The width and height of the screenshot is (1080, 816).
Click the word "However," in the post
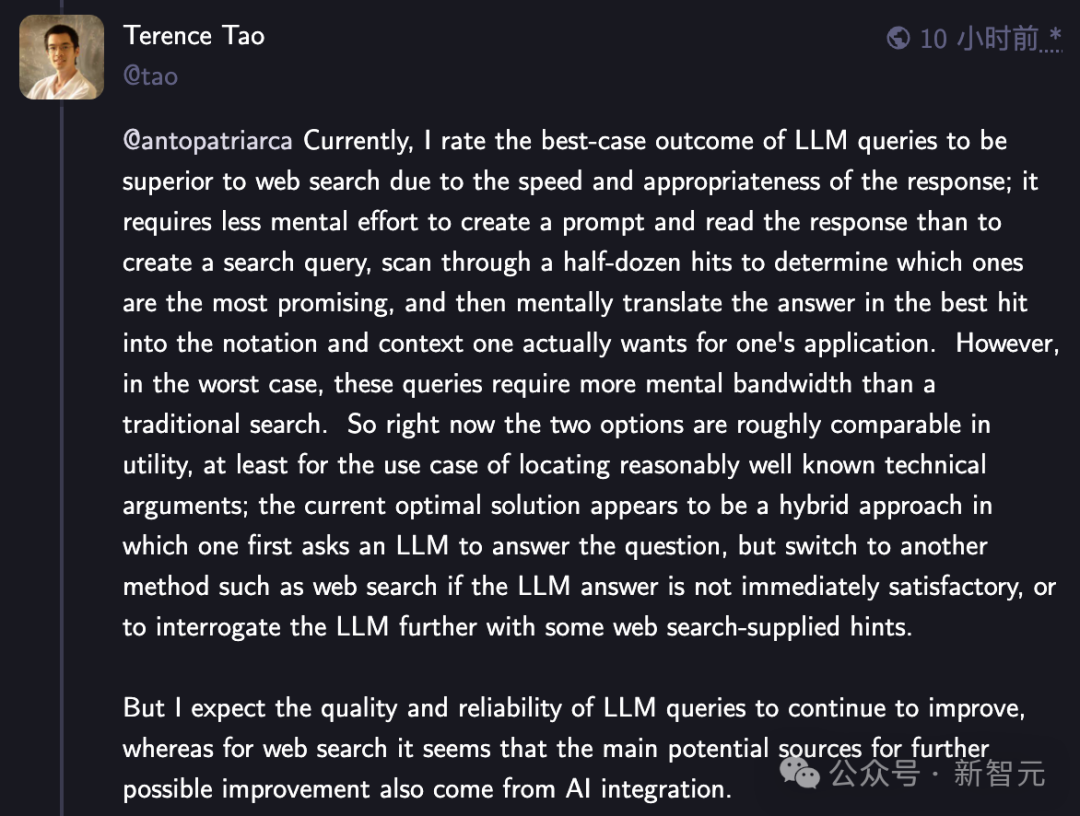pos(1007,344)
